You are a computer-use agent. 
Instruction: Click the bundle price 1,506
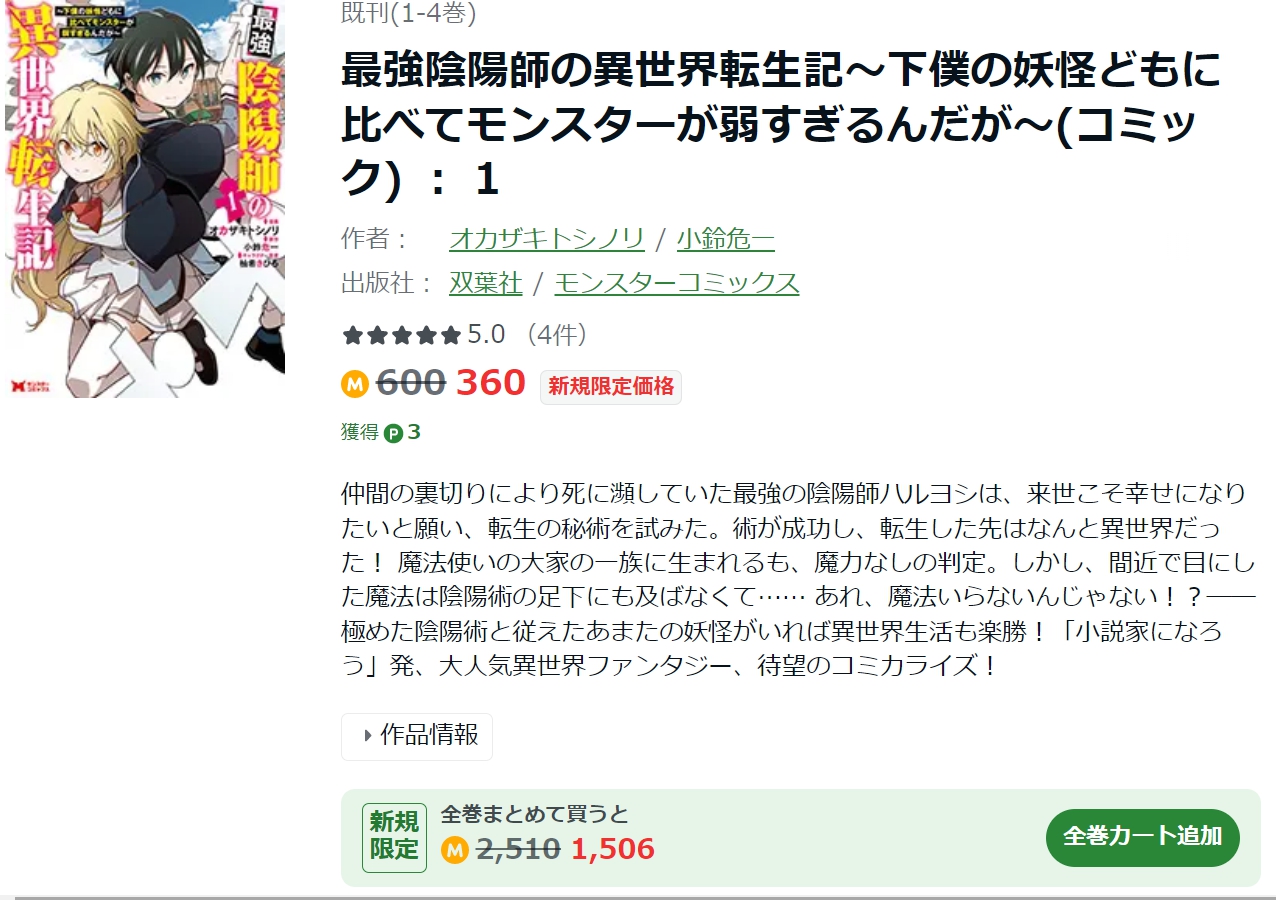(x=613, y=850)
